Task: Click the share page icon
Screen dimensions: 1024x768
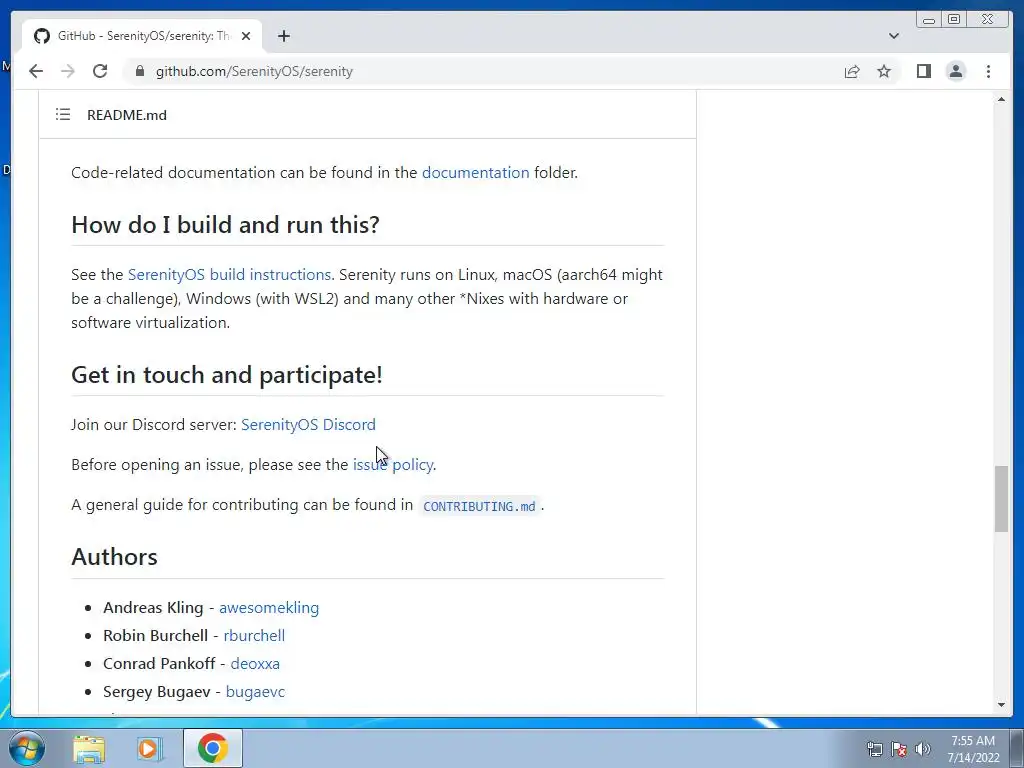Action: [x=852, y=71]
